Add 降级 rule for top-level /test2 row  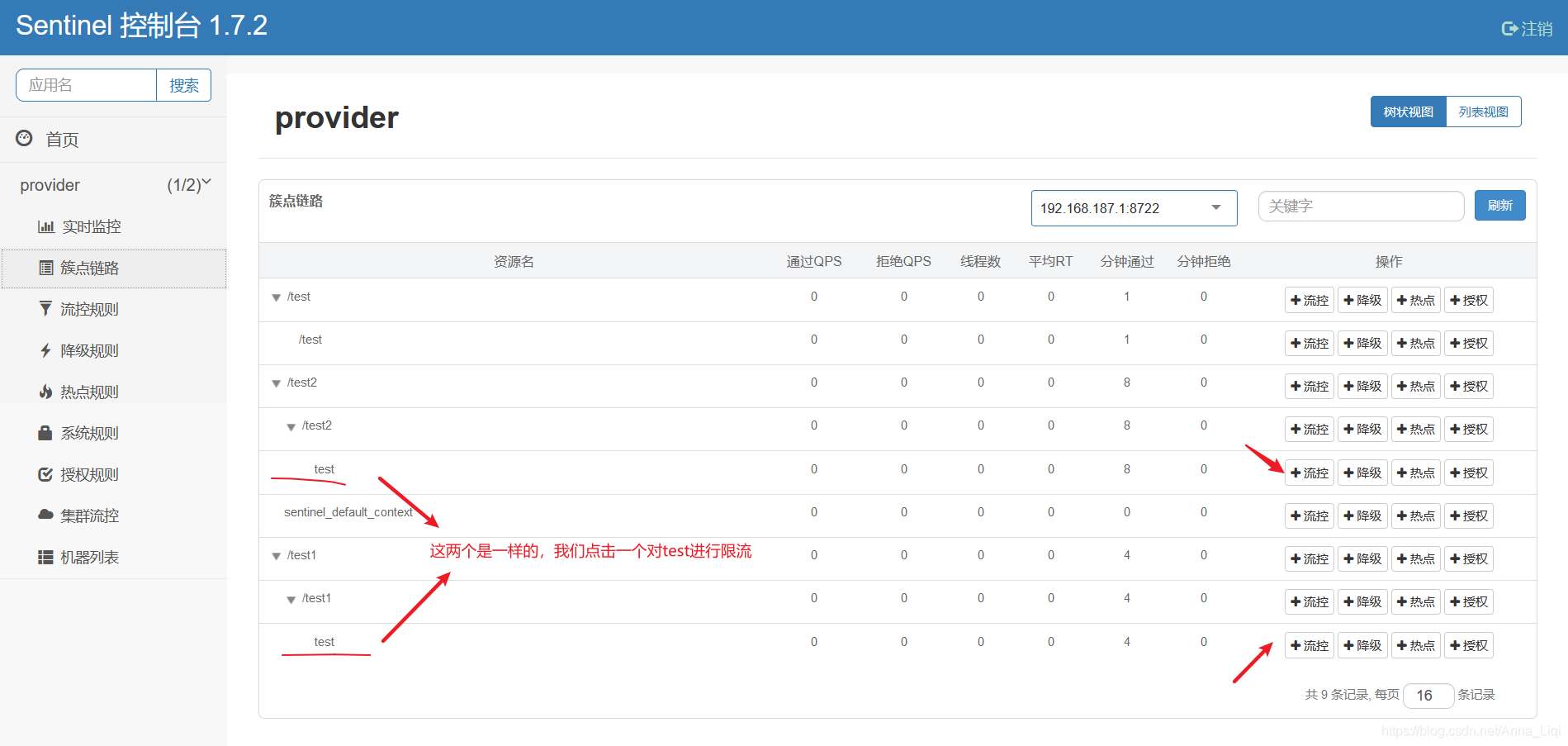coord(1362,386)
